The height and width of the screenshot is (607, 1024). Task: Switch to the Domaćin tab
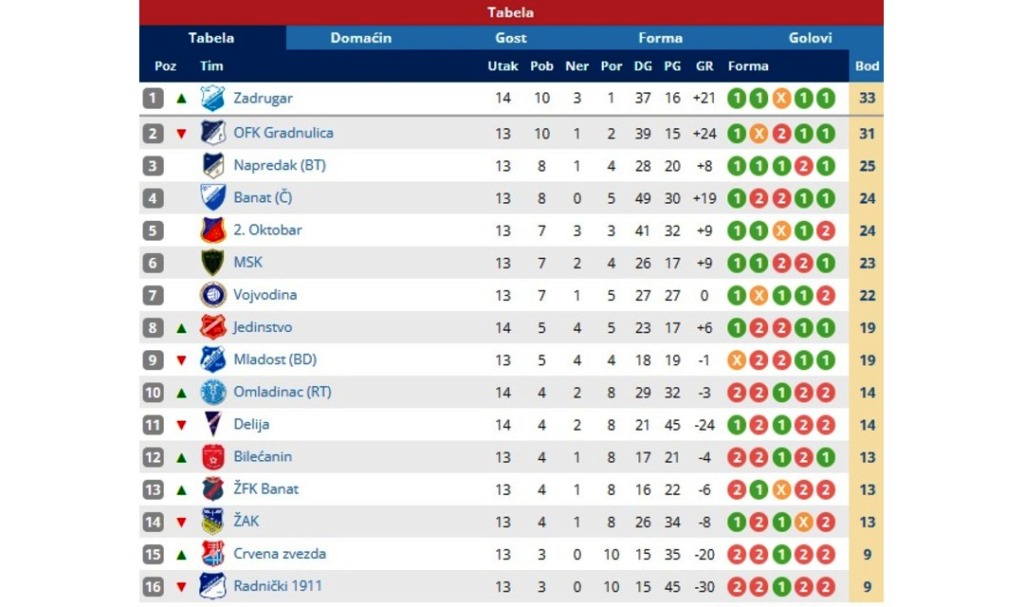[x=360, y=38]
